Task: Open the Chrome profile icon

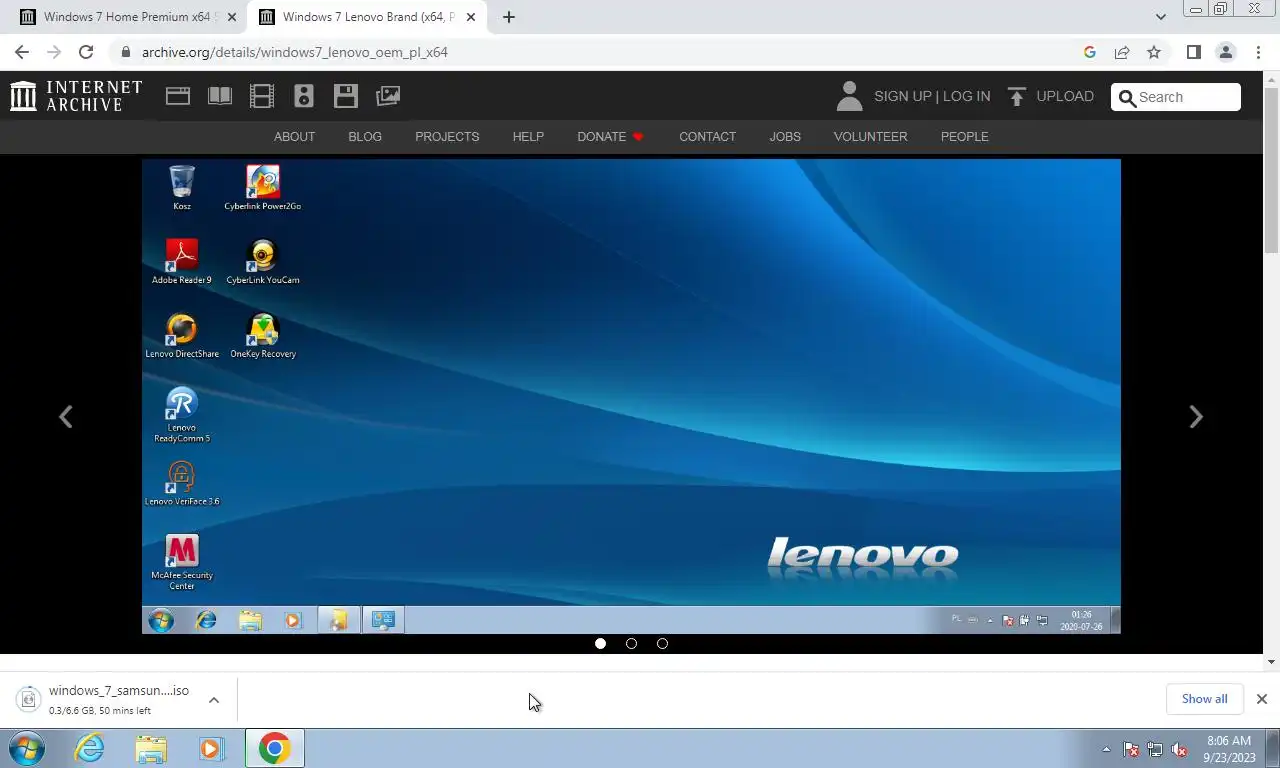Action: 1226,52
